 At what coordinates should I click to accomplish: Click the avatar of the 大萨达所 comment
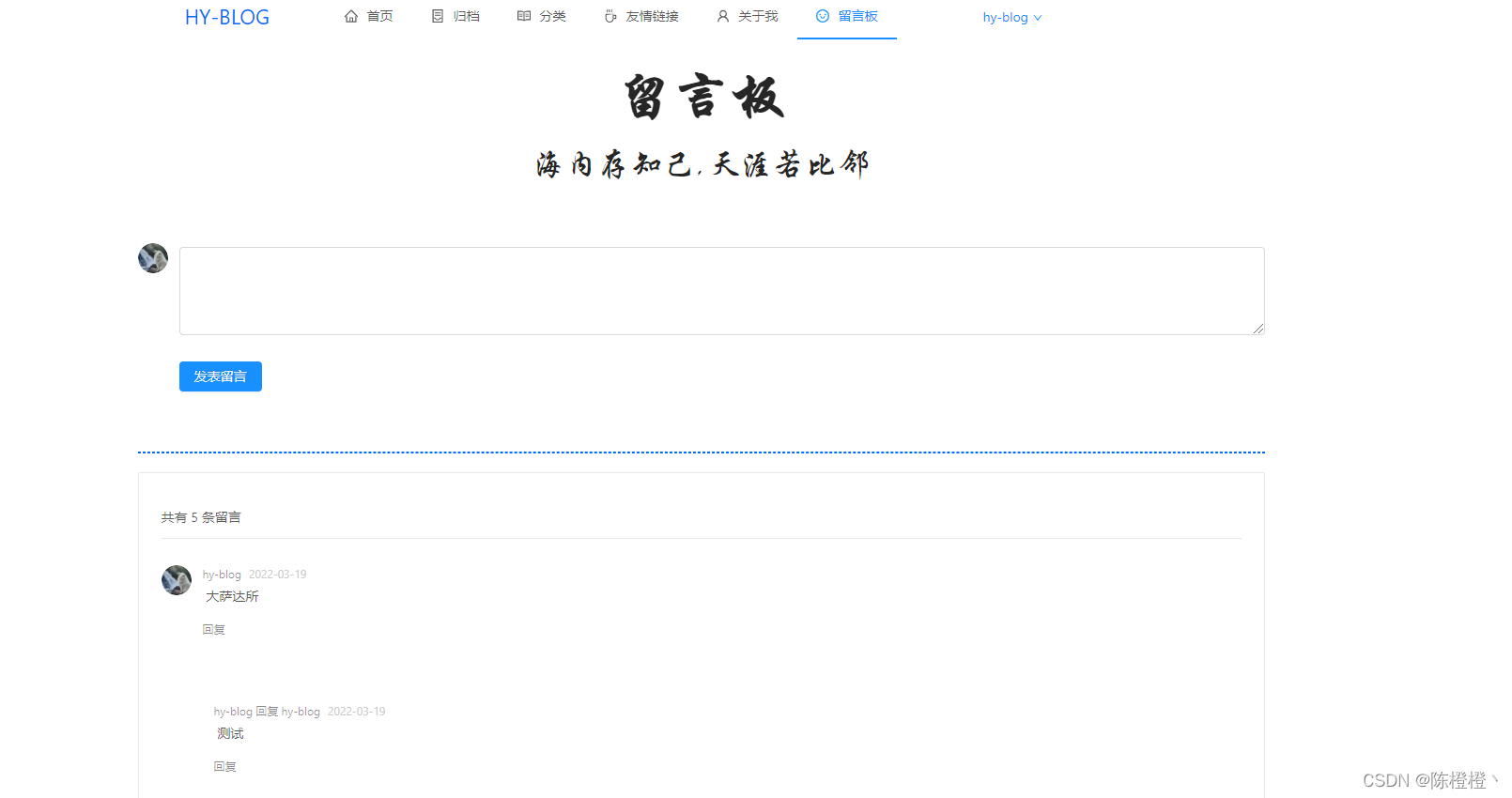[177, 580]
